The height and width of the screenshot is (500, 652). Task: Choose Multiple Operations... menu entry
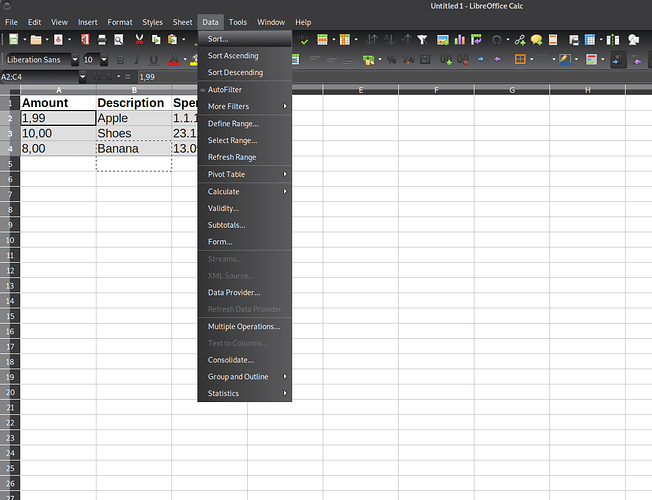click(244, 327)
